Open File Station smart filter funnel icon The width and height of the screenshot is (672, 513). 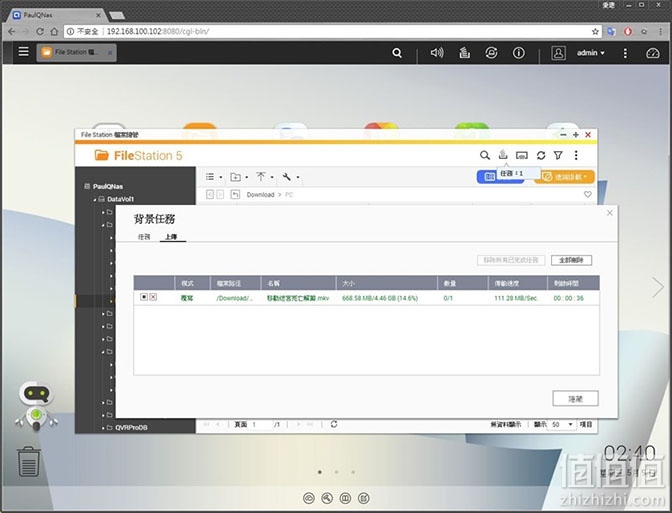click(x=558, y=155)
